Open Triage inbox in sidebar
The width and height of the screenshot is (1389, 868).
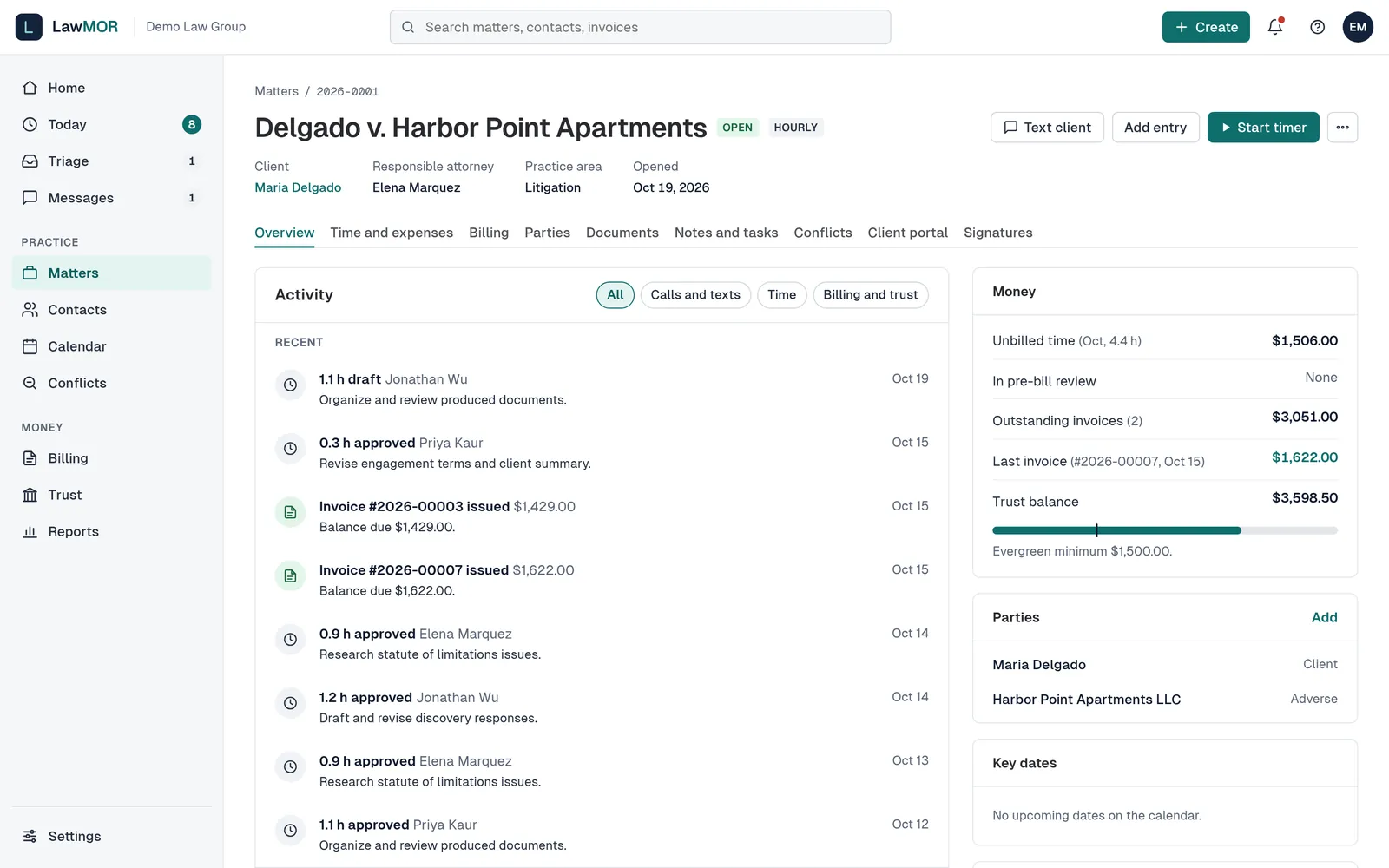point(111,161)
